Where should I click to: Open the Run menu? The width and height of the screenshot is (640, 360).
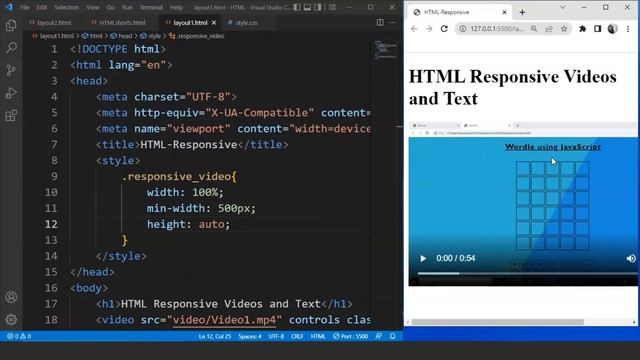point(127,7)
